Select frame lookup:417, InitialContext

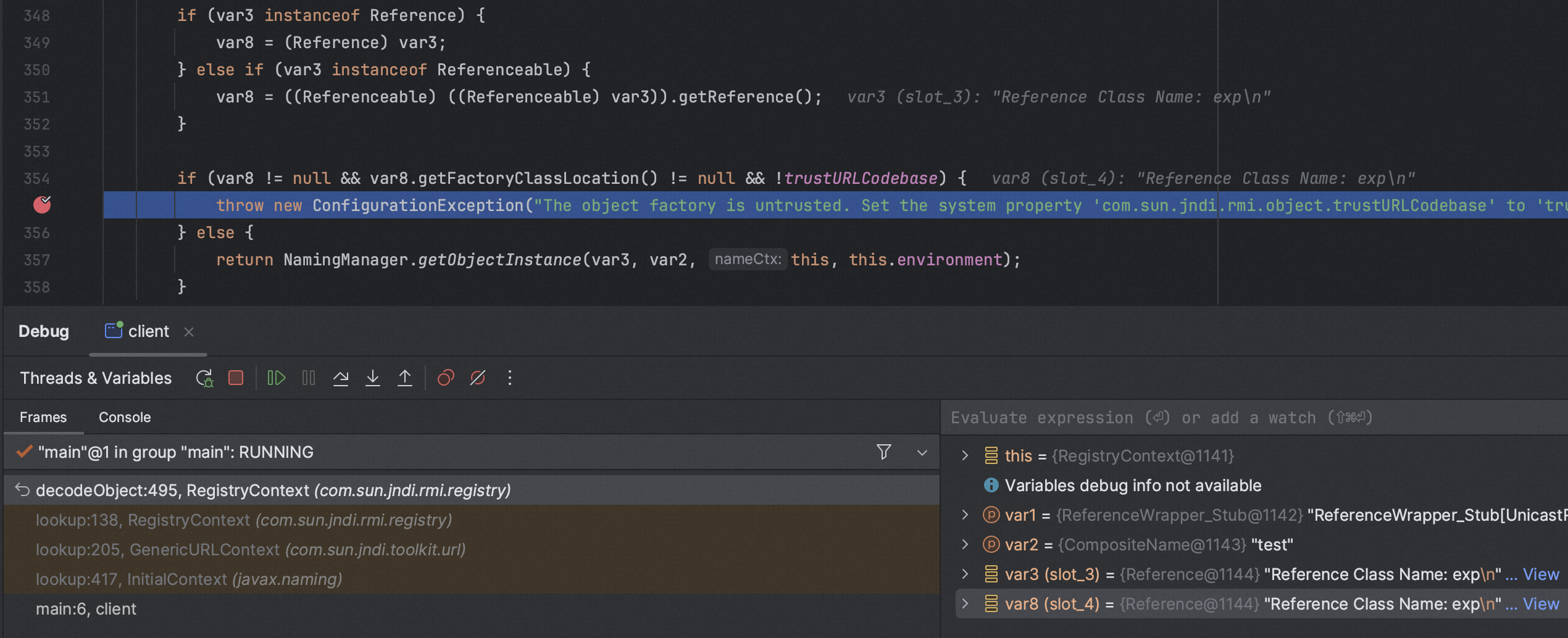(x=472, y=579)
